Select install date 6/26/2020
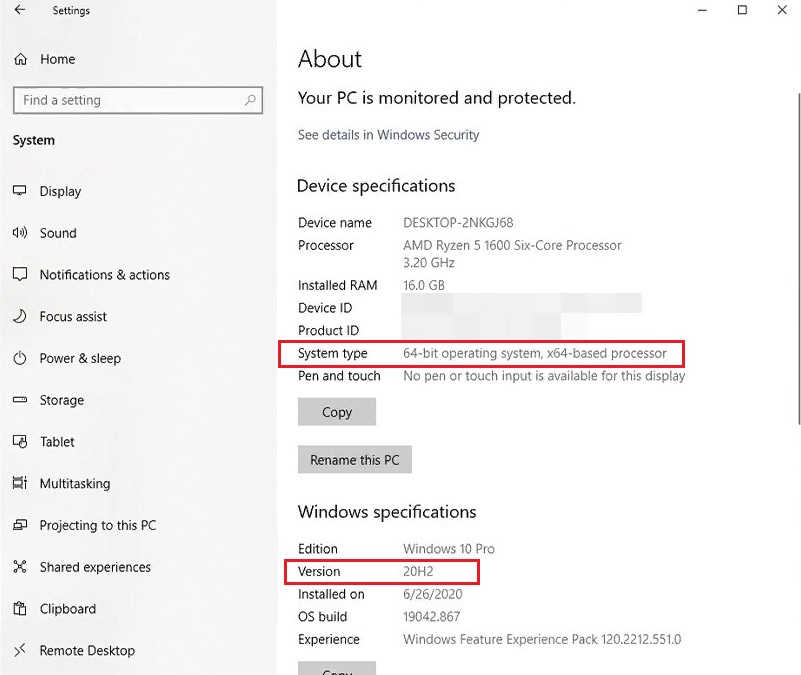 (432, 594)
